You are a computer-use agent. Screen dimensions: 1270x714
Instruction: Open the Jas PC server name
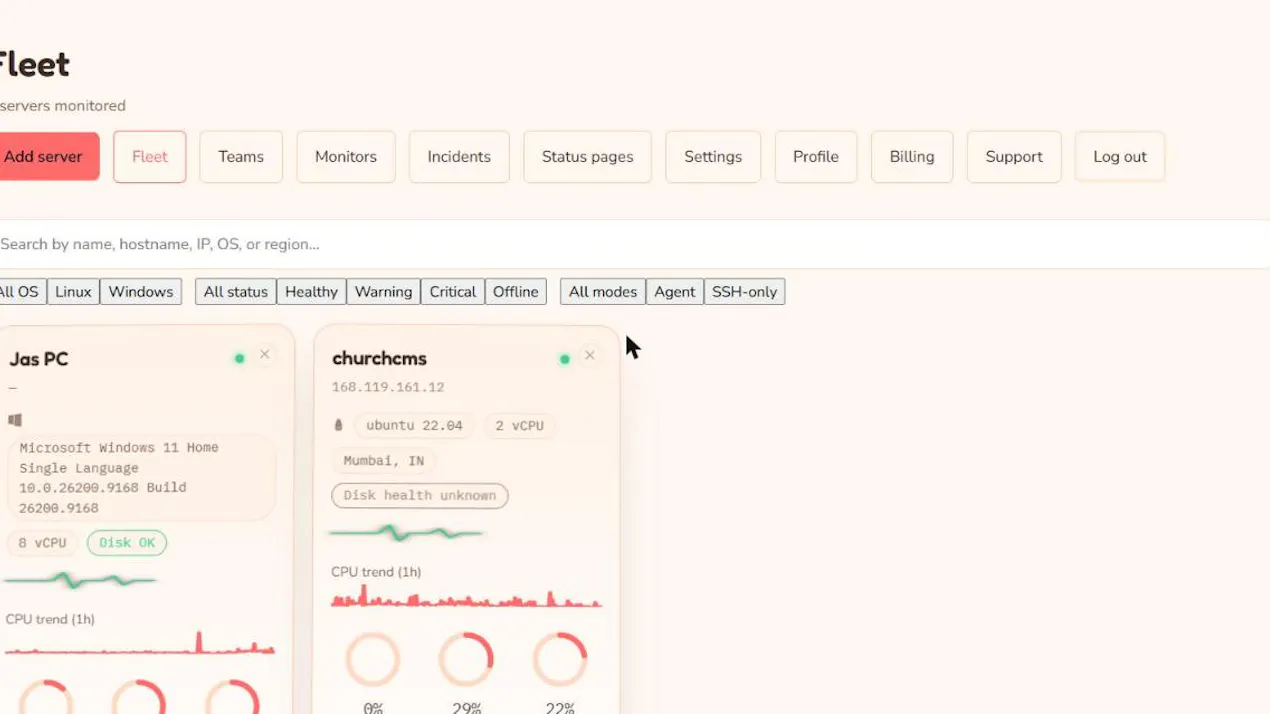tap(39, 359)
